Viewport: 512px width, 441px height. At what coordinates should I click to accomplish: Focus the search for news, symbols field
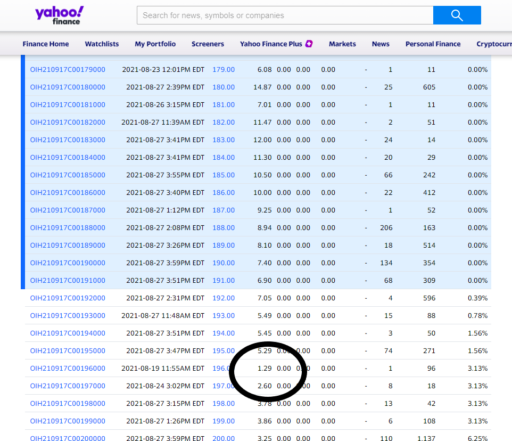(x=285, y=15)
